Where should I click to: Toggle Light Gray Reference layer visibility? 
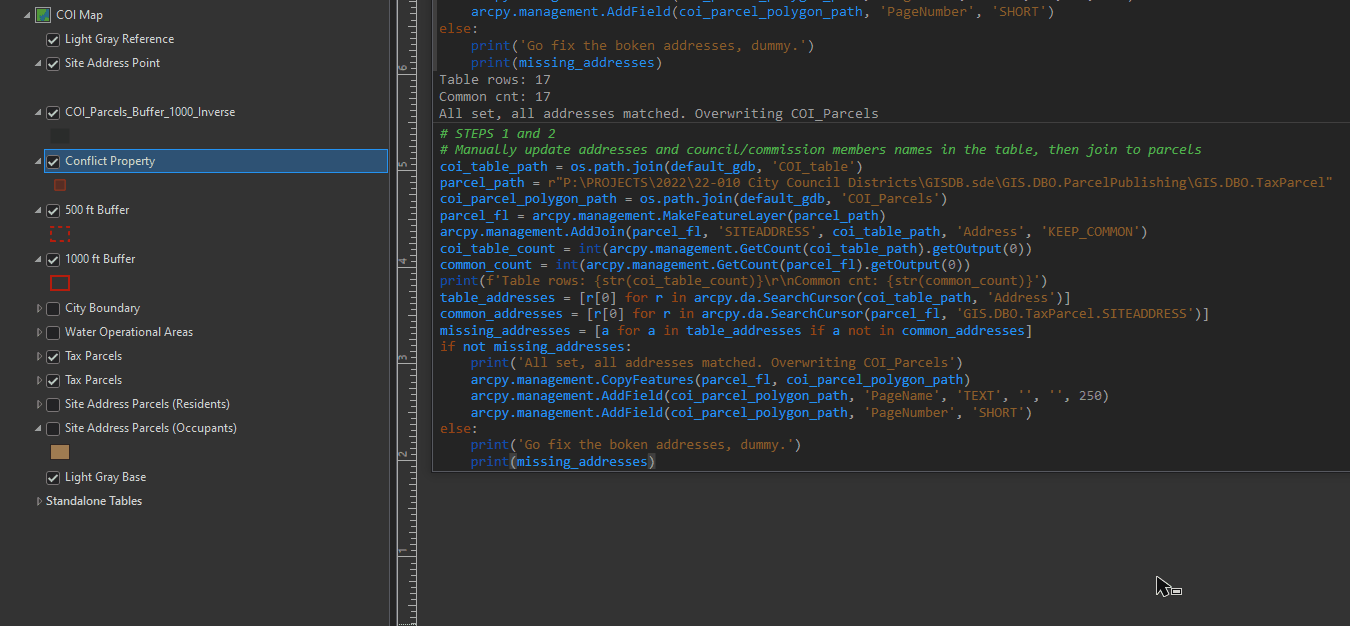pos(53,40)
